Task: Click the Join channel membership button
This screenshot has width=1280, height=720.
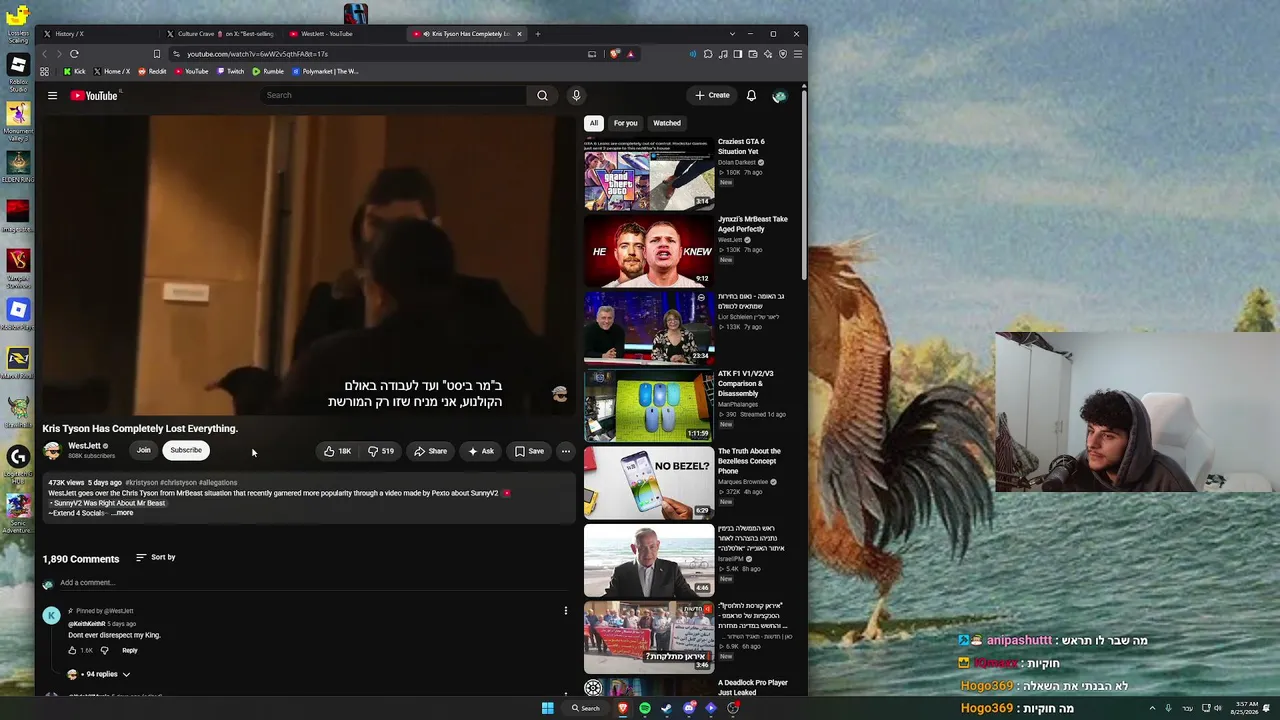Action: 144,450
